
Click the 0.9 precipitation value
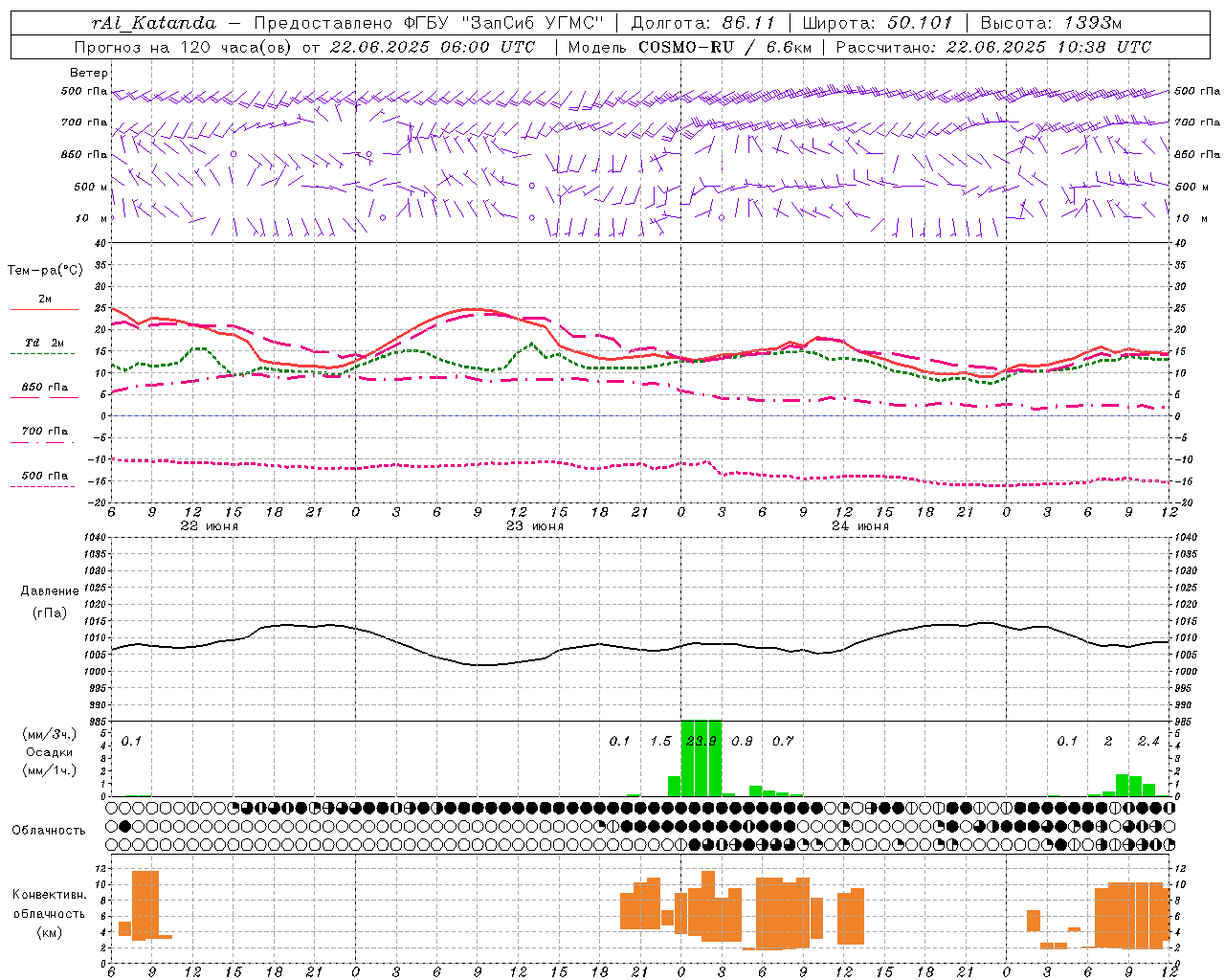[742, 742]
